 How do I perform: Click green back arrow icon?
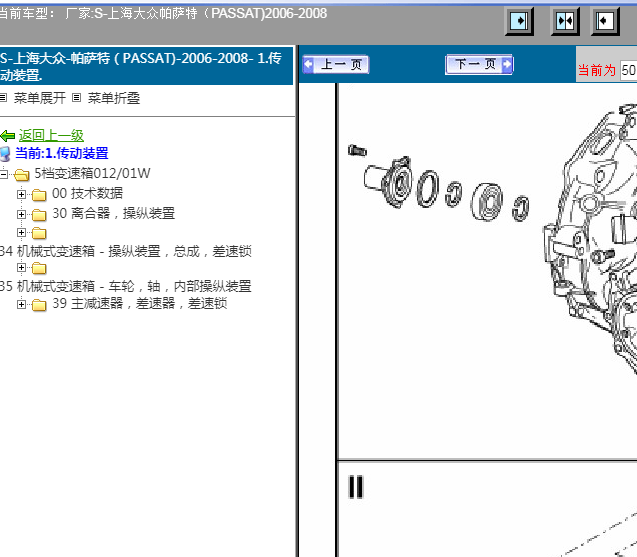coord(8,136)
